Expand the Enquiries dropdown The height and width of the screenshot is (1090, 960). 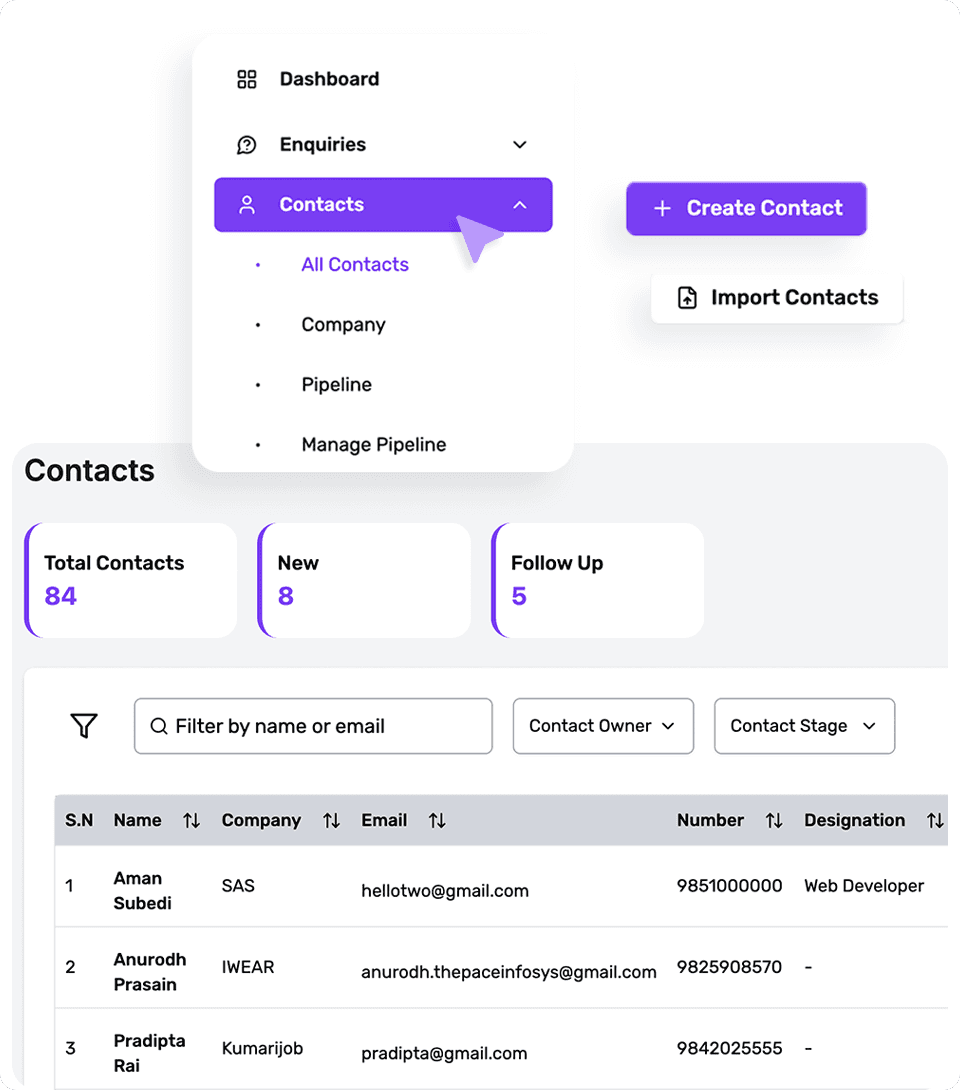pos(519,144)
